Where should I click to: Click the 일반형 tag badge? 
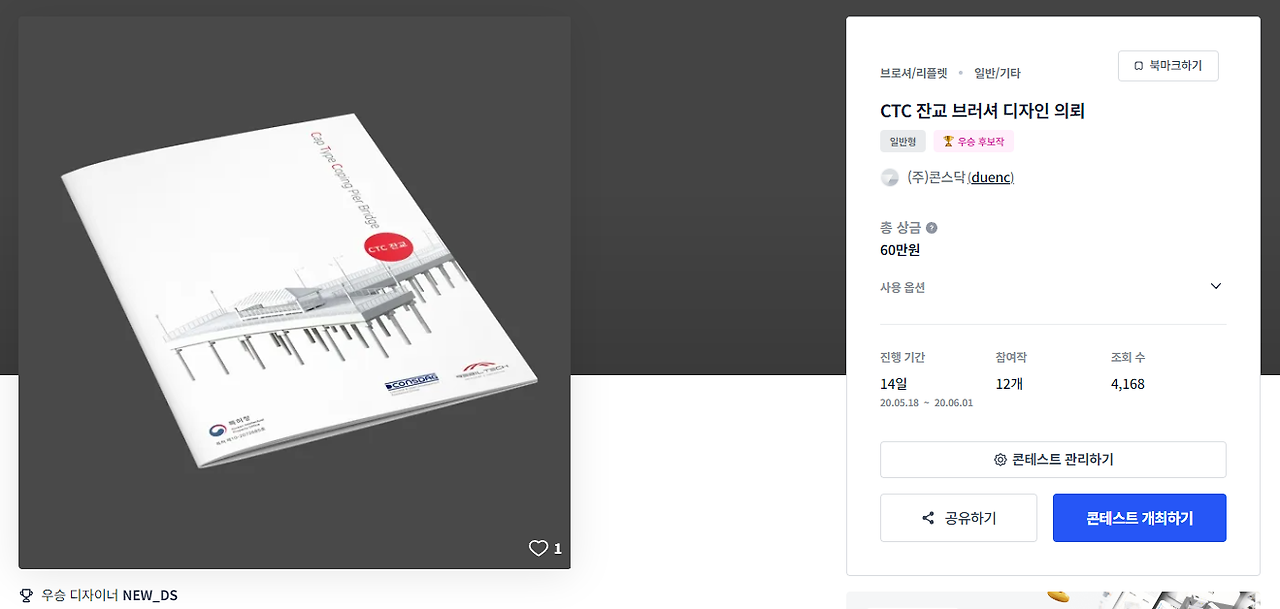903,141
